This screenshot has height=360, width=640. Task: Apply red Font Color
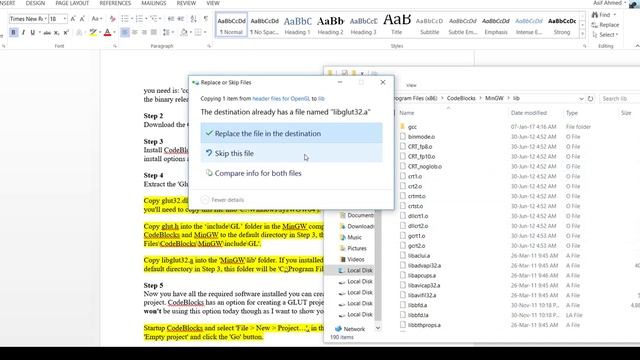point(107,32)
